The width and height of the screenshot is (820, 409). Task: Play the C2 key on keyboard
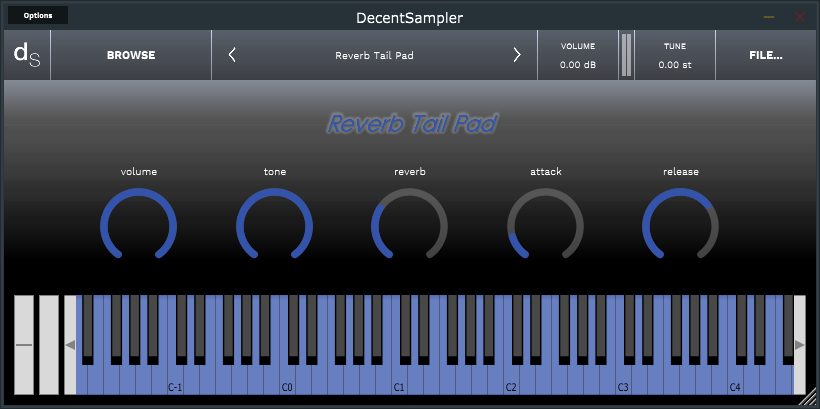(x=511, y=382)
